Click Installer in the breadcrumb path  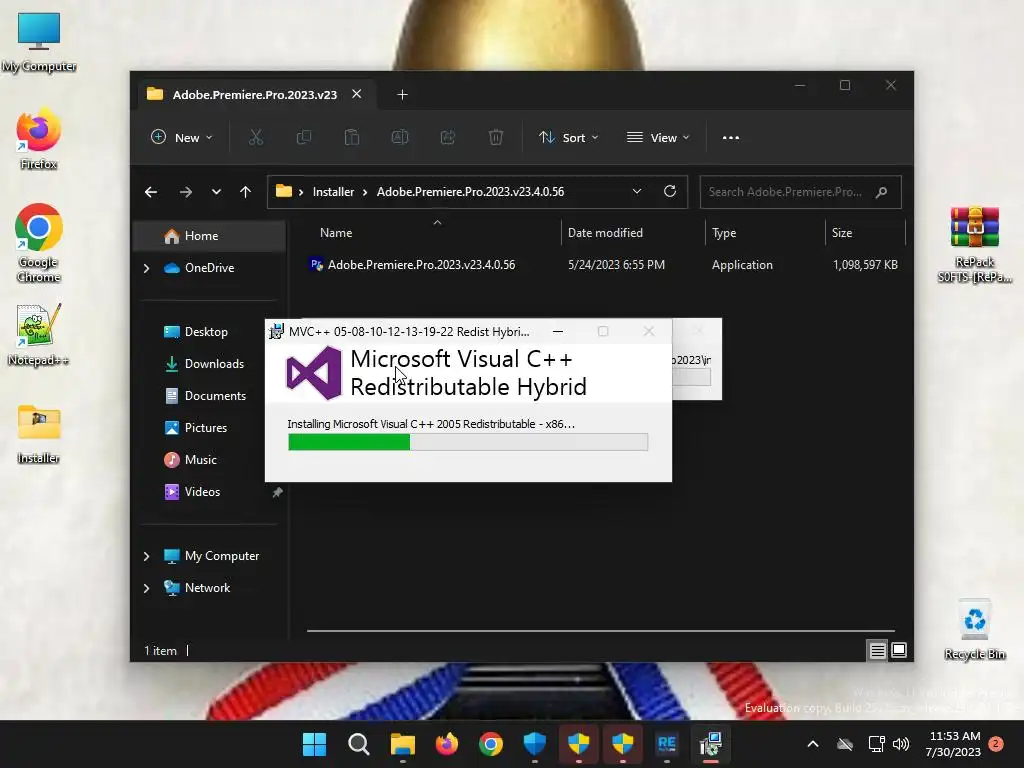333,192
